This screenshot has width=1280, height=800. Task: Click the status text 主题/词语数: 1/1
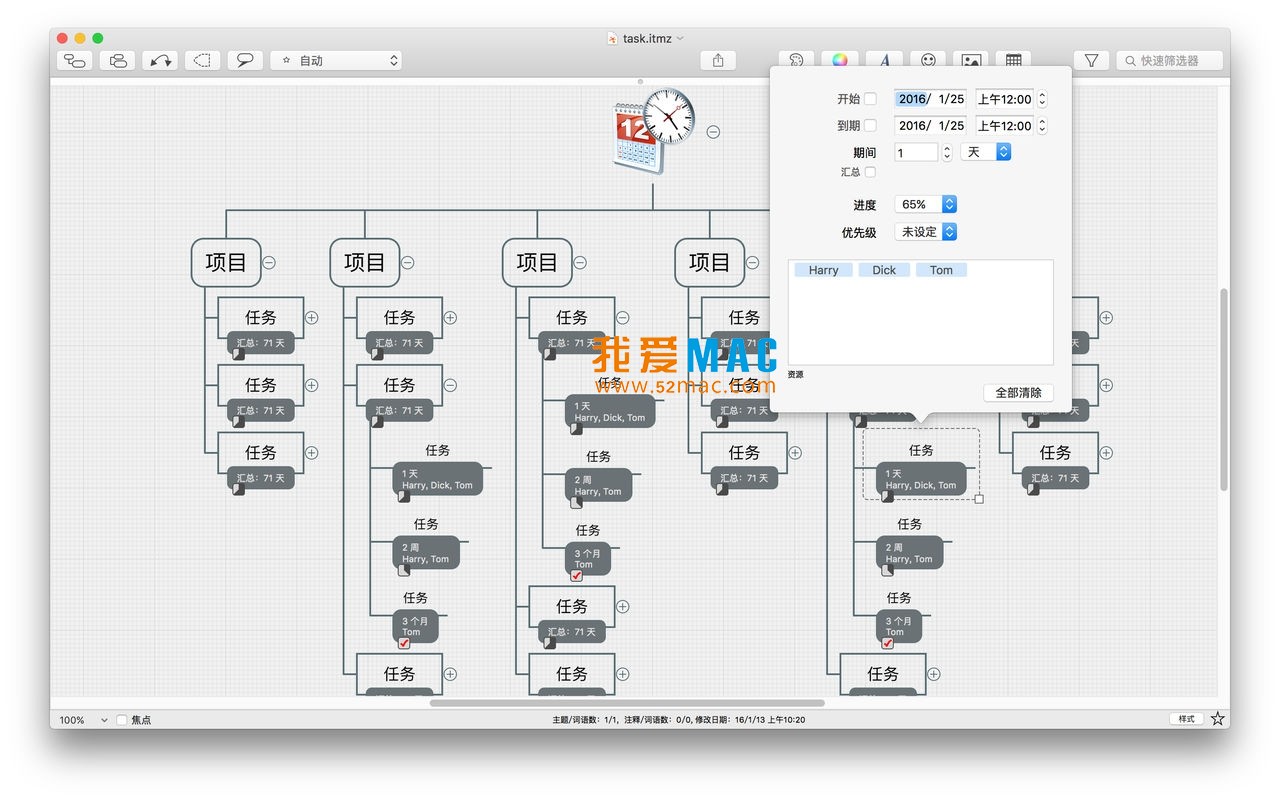[x=585, y=719]
